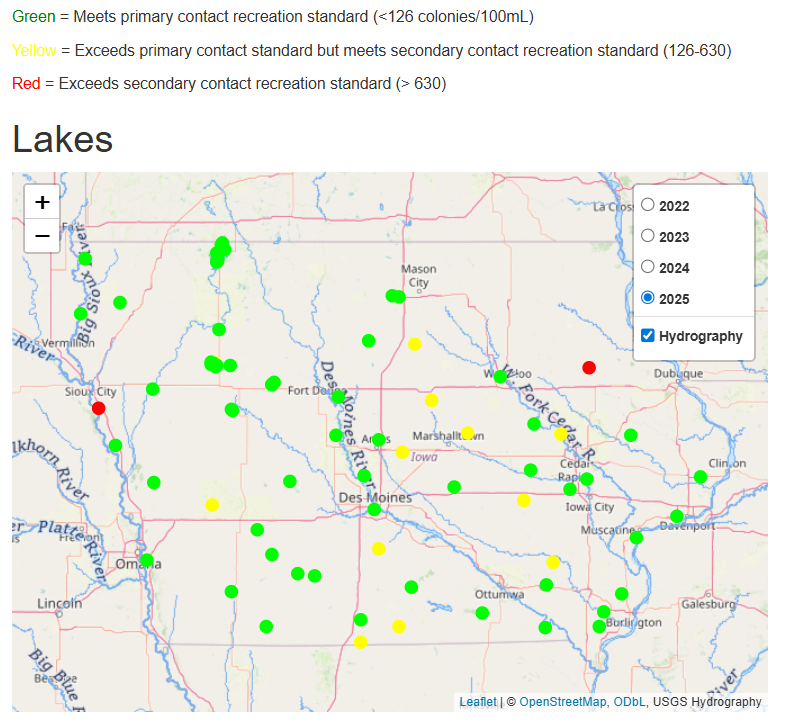Click the yellow marker west of Iowa City
The height and width of the screenshot is (725, 793).
click(x=524, y=501)
